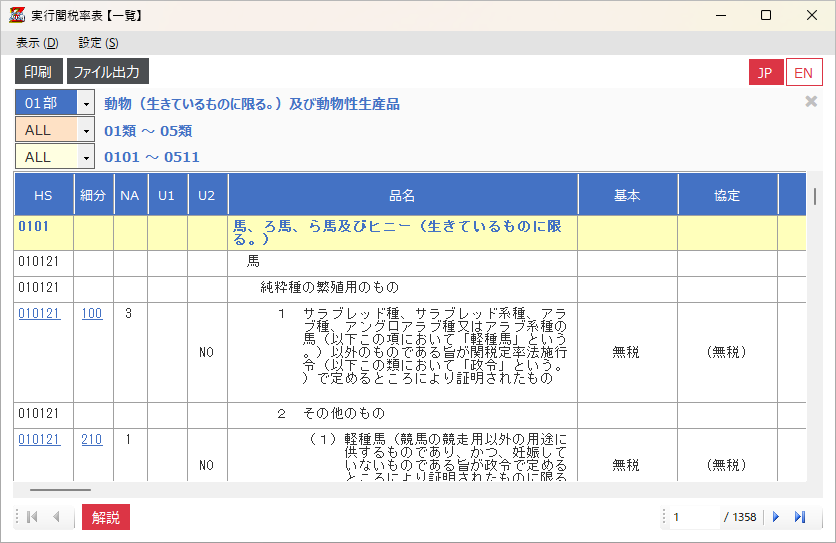The image size is (836, 543).
Task: Go to the previous page
Action: pyautogui.click(x=56, y=517)
